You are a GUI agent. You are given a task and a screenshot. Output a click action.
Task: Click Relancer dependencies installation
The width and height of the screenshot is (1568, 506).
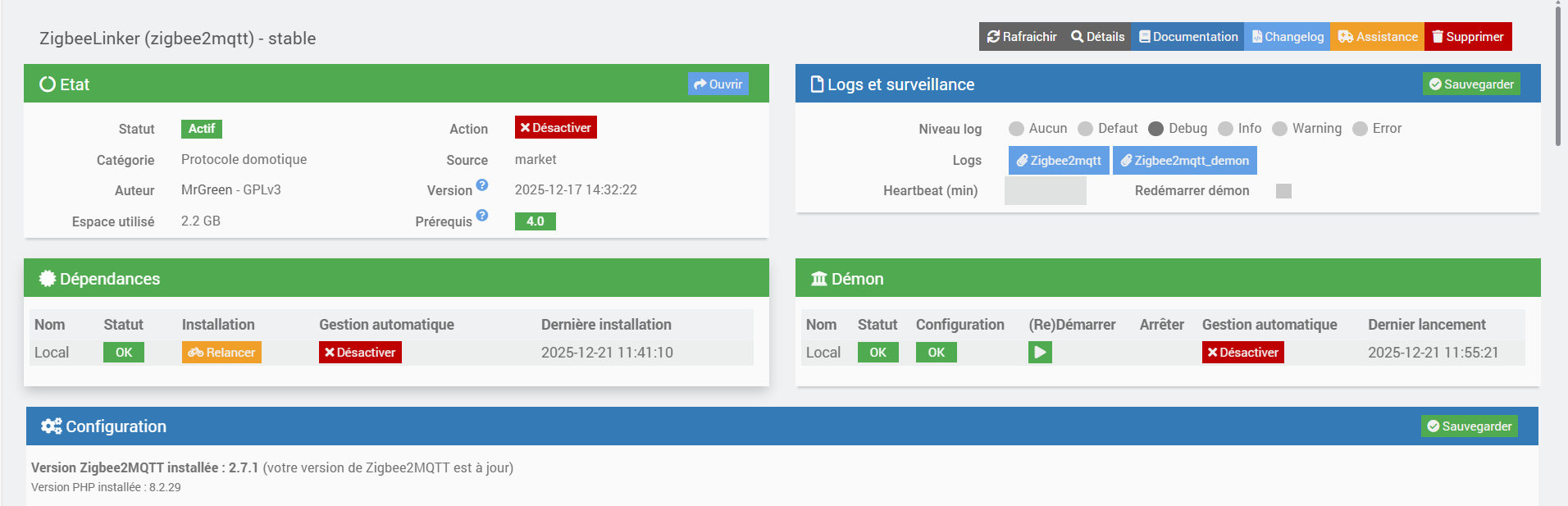click(221, 353)
